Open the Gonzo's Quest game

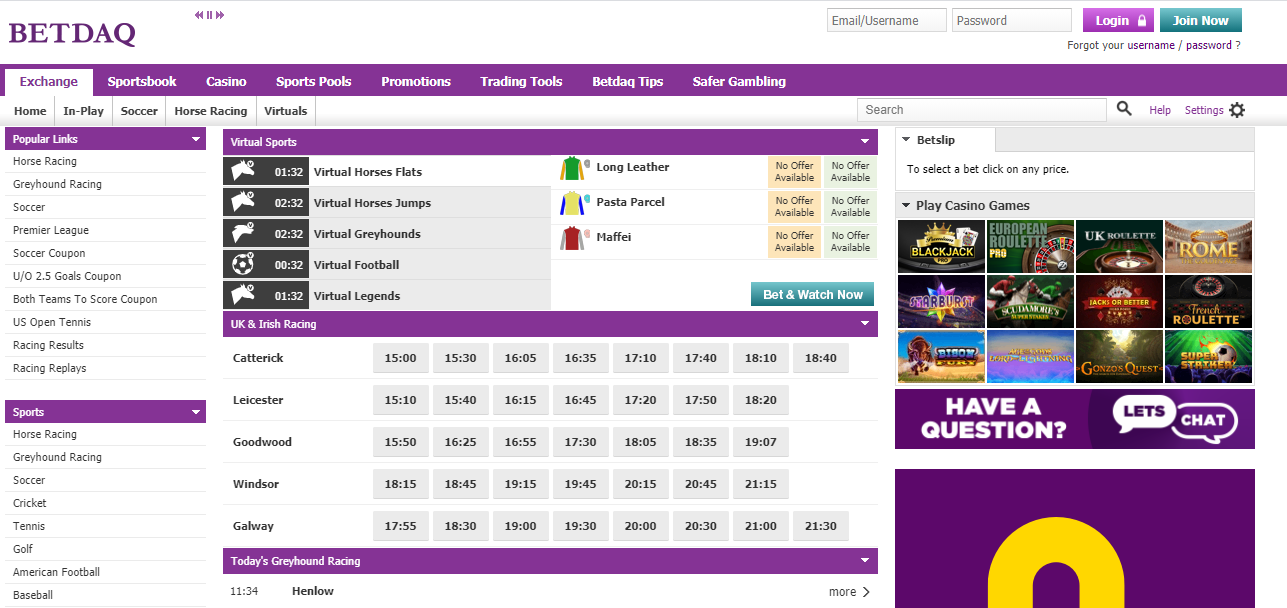(1119, 356)
